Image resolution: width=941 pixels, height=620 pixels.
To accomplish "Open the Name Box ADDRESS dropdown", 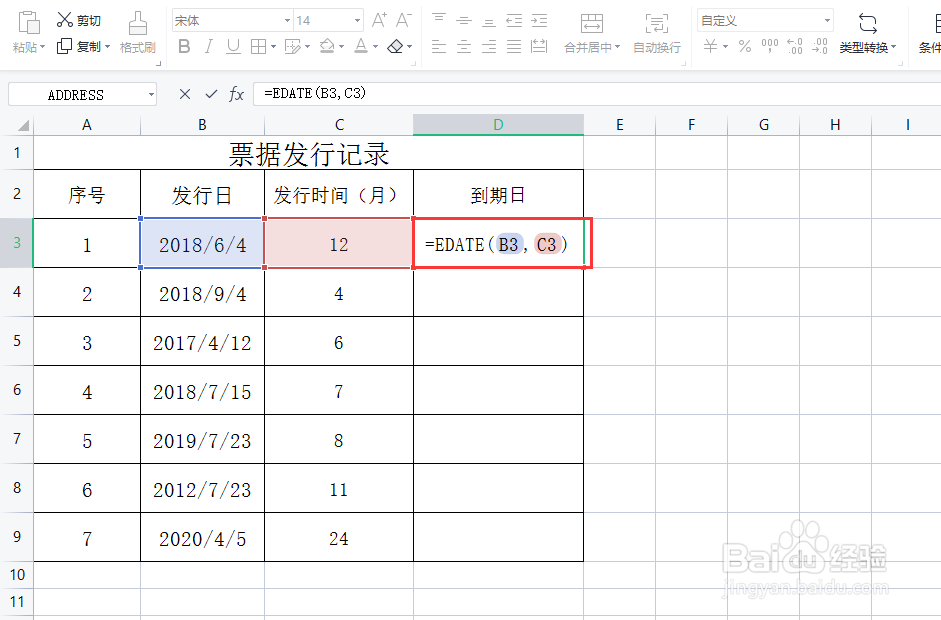I will (x=151, y=94).
